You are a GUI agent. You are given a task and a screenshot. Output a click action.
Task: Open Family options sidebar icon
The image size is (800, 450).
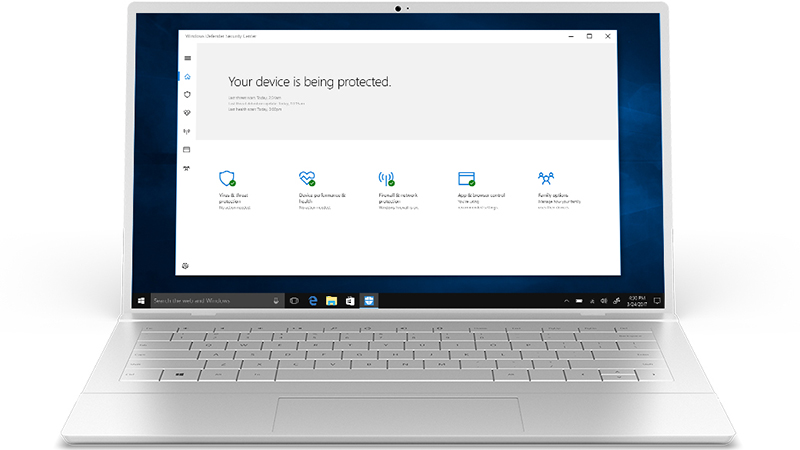pos(187,168)
